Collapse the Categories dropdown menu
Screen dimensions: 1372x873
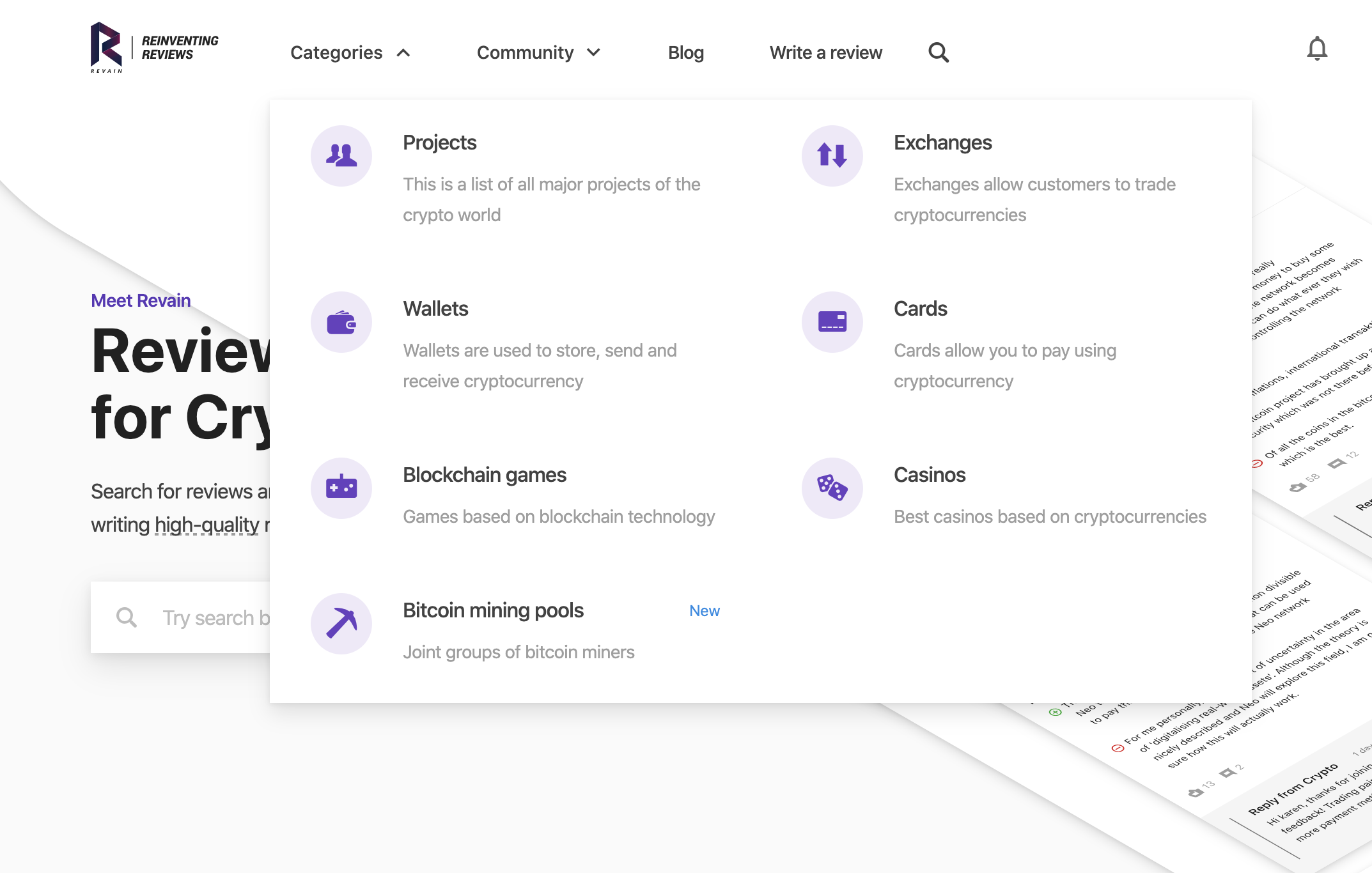(349, 52)
